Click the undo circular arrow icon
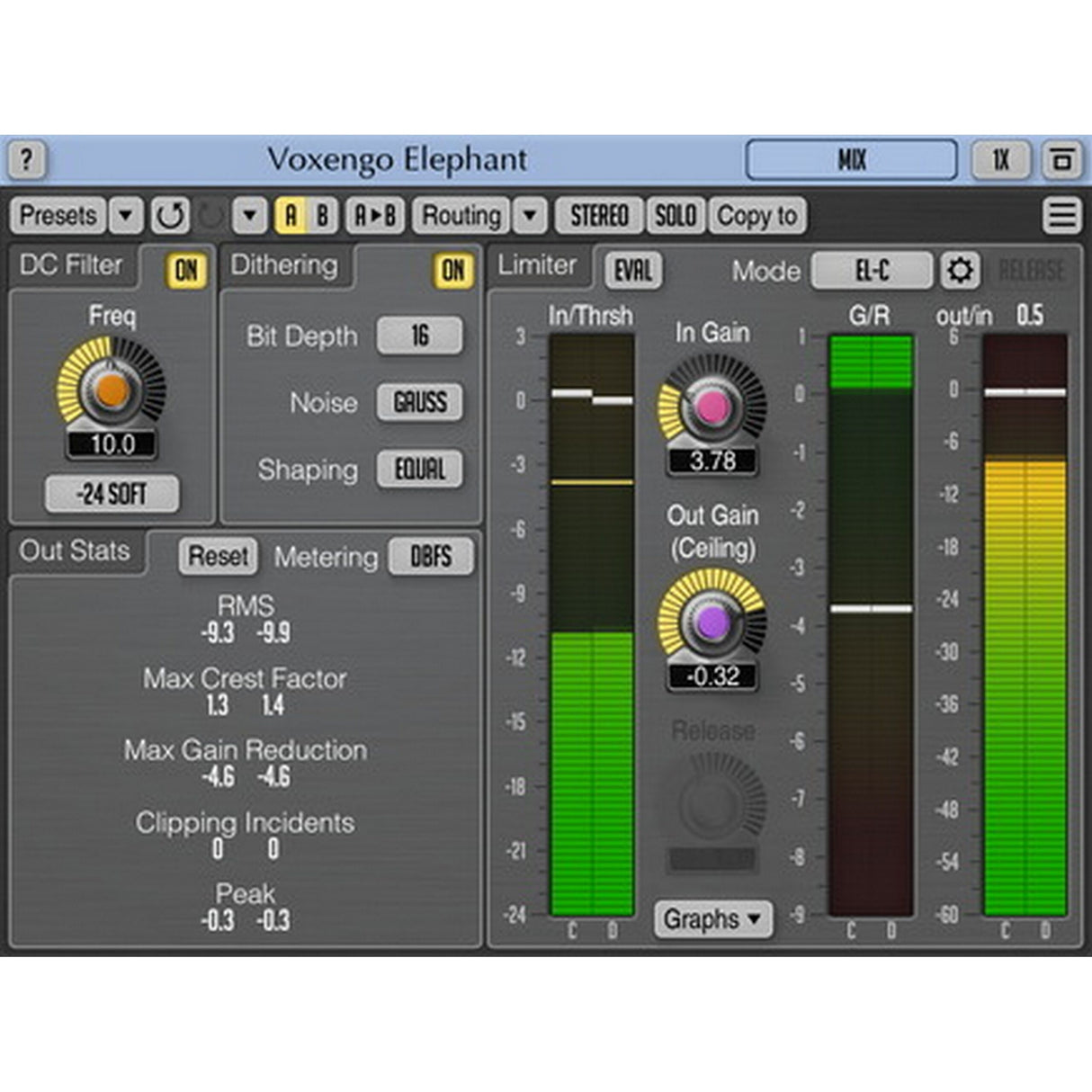 pyautogui.click(x=170, y=215)
